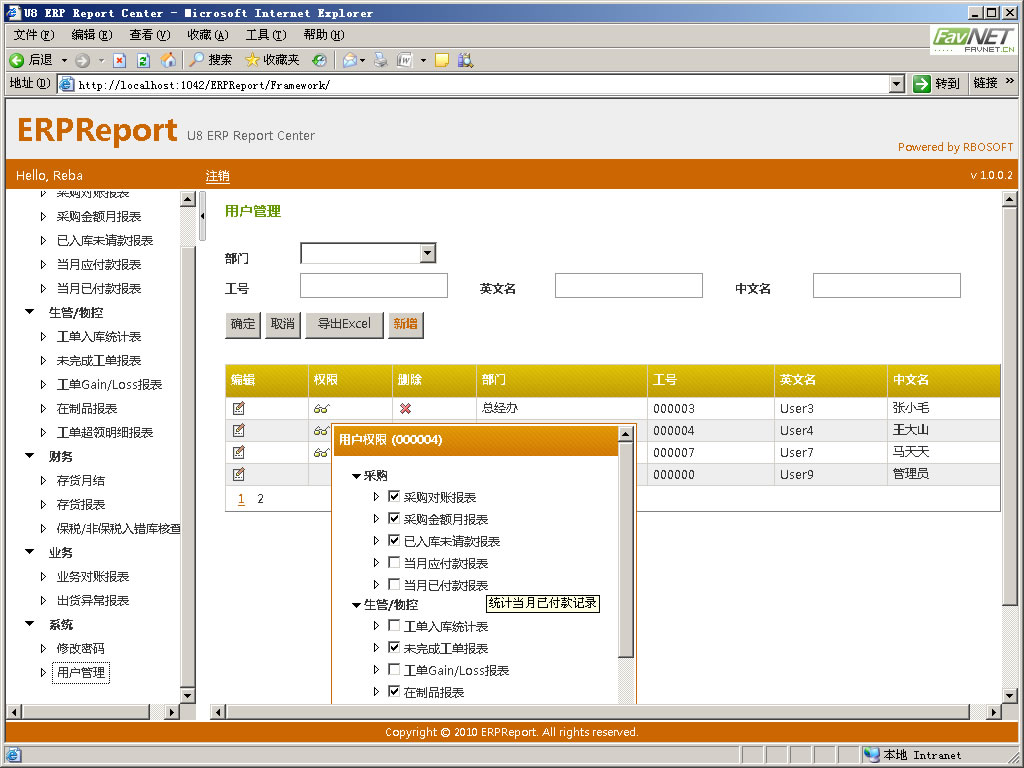Open the 编辑(E) menu
This screenshot has width=1024, height=768.
click(92, 35)
